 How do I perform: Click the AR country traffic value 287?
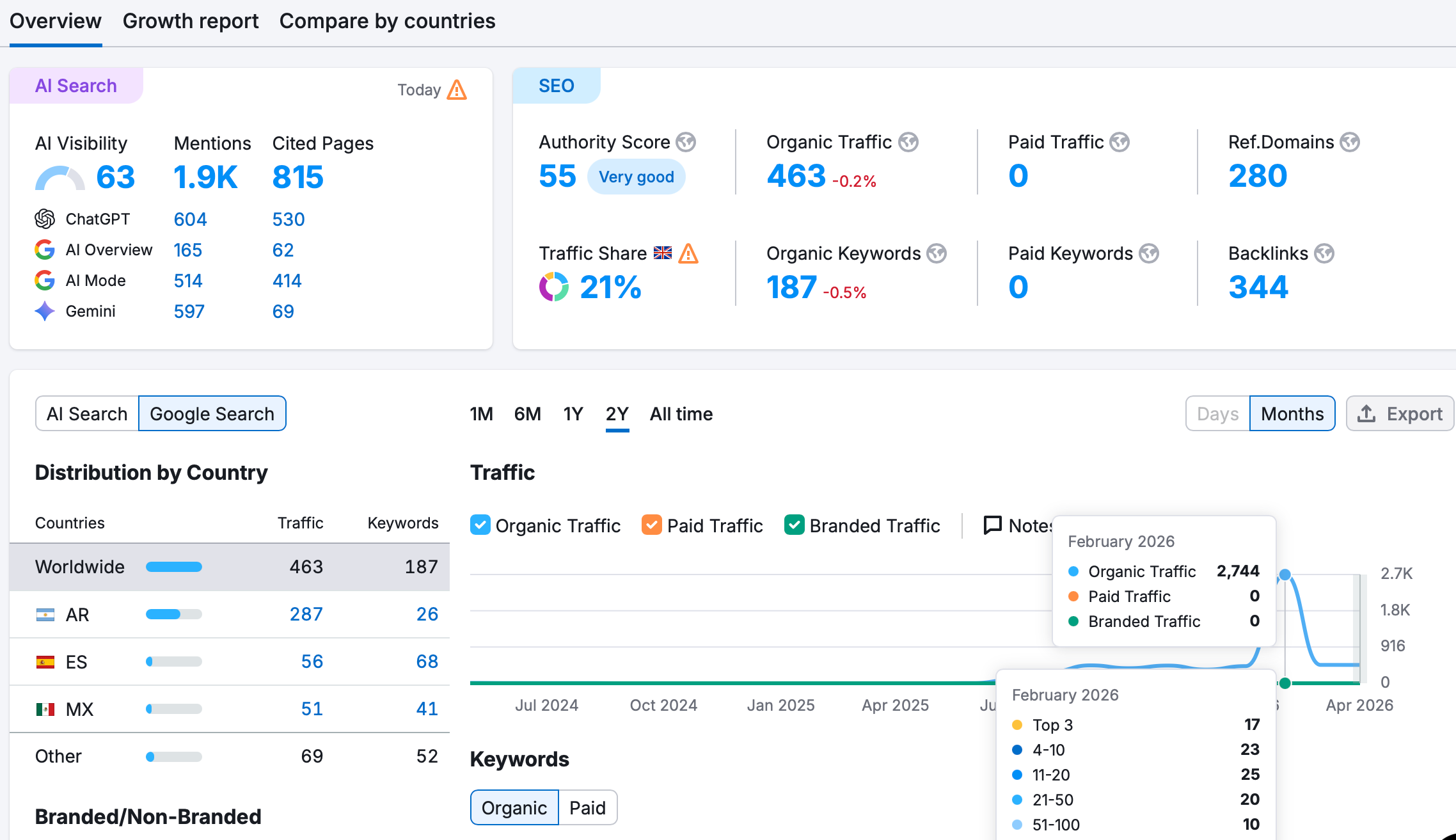pos(306,614)
